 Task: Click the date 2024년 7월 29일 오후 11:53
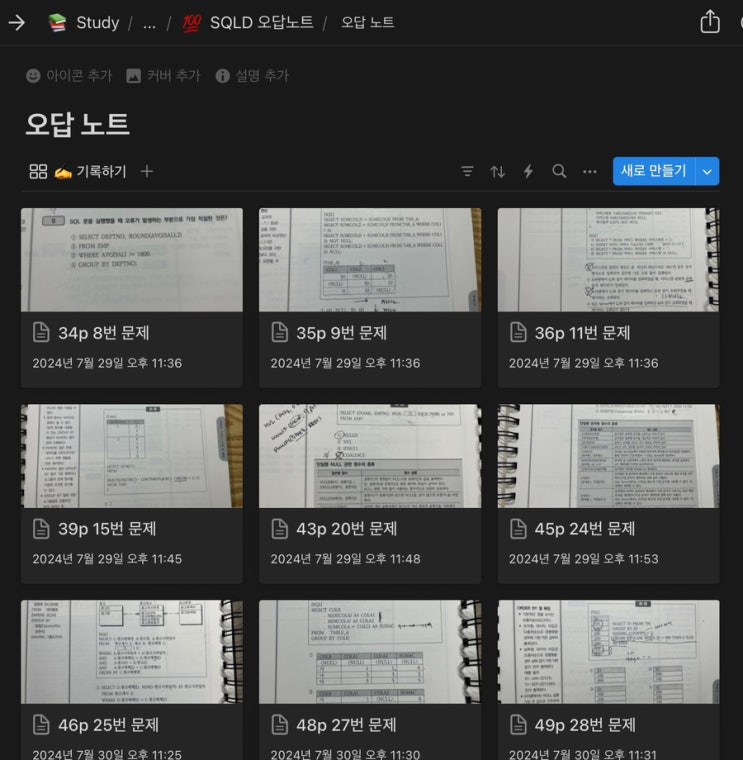click(x=584, y=559)
